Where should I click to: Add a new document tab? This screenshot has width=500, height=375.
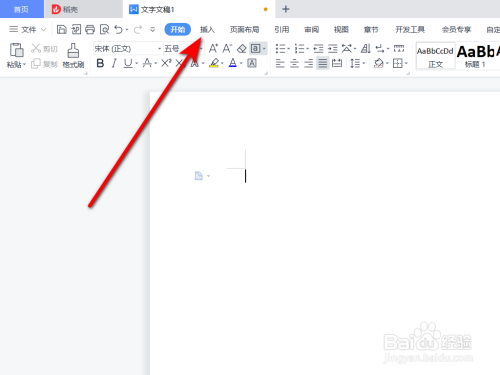tap(286, 9)
